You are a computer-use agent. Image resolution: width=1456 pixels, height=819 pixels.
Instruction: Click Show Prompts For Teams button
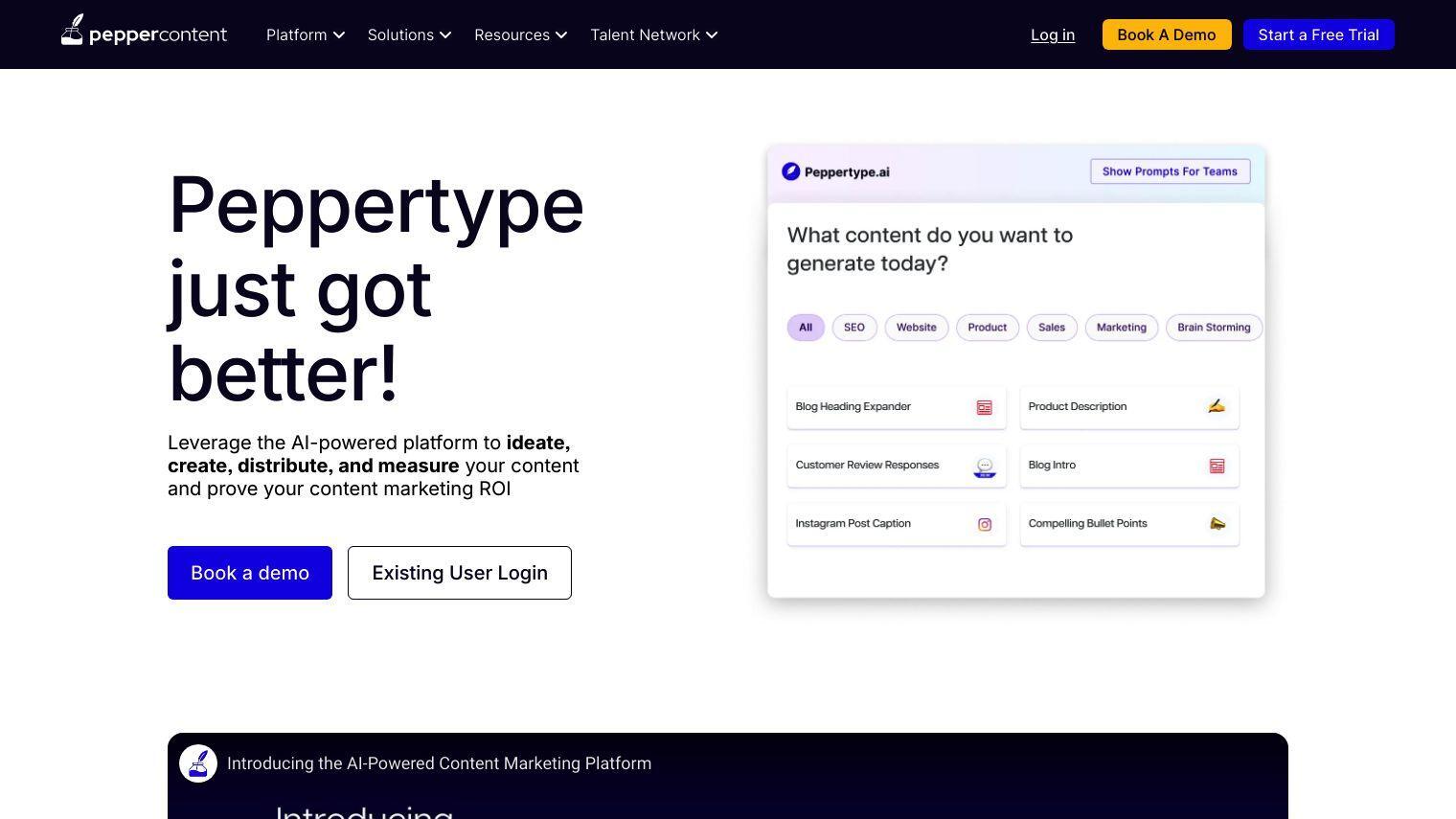coord(1170,171)
